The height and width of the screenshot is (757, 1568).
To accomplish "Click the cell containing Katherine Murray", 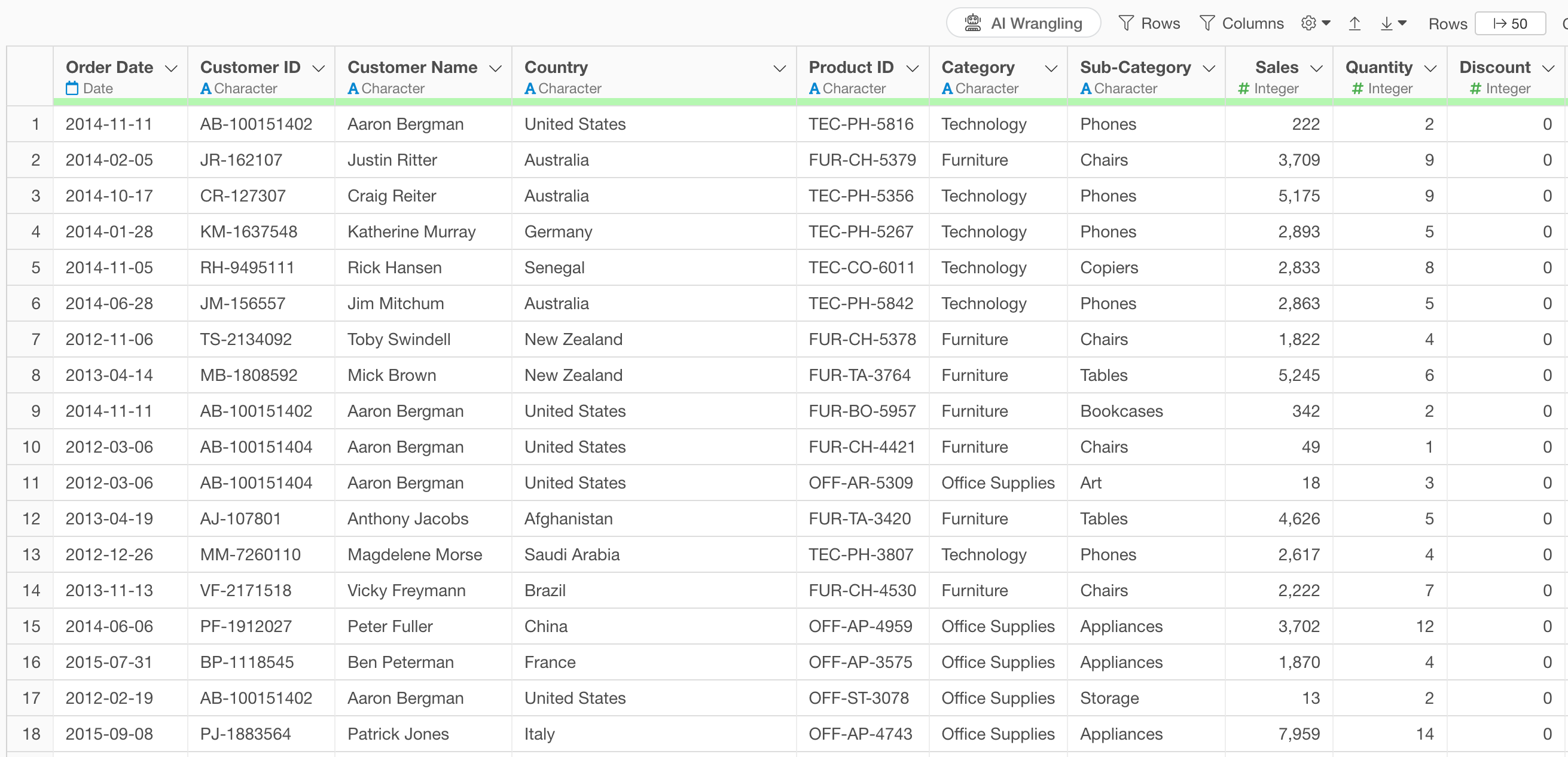I will [411, 232].
